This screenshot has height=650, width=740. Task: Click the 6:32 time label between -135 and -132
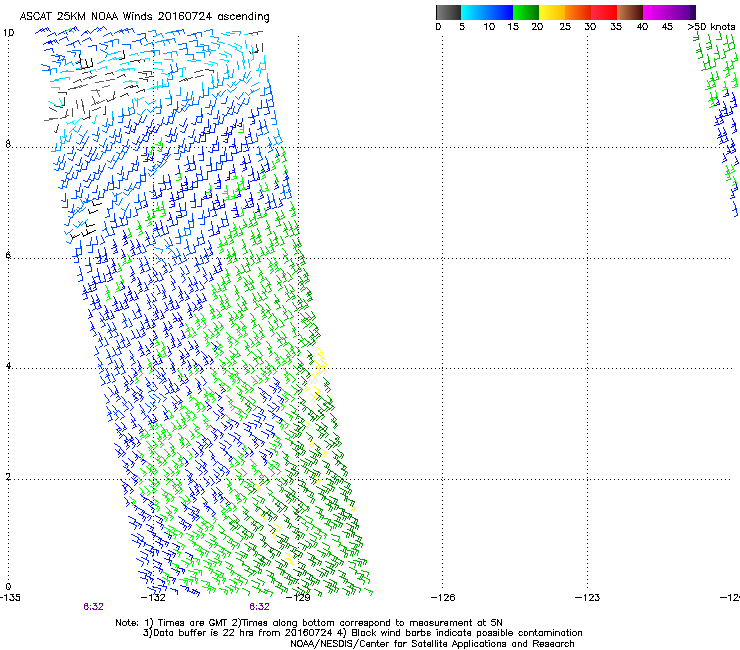click(x=93, y=607)
